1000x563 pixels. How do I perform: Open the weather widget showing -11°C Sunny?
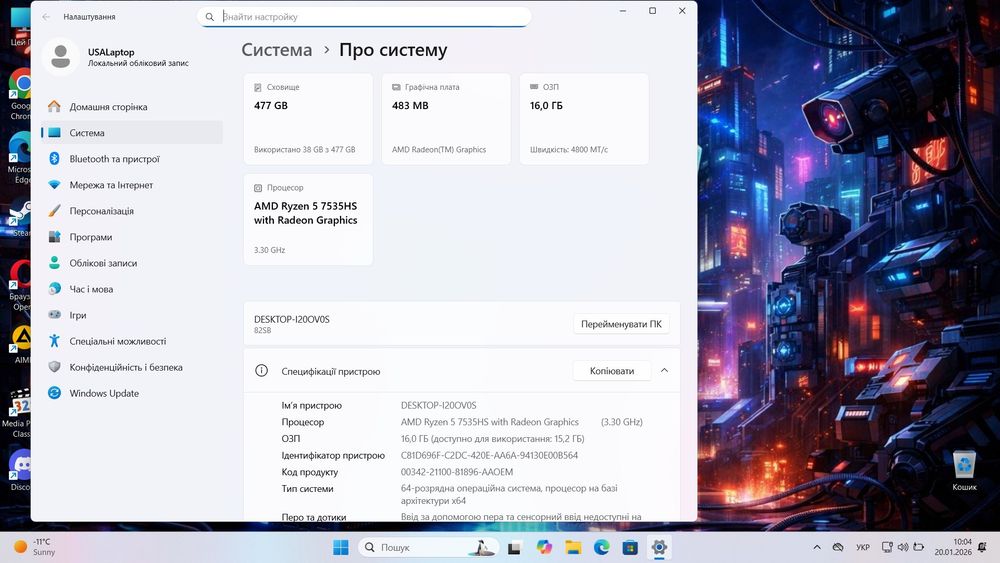35,547
